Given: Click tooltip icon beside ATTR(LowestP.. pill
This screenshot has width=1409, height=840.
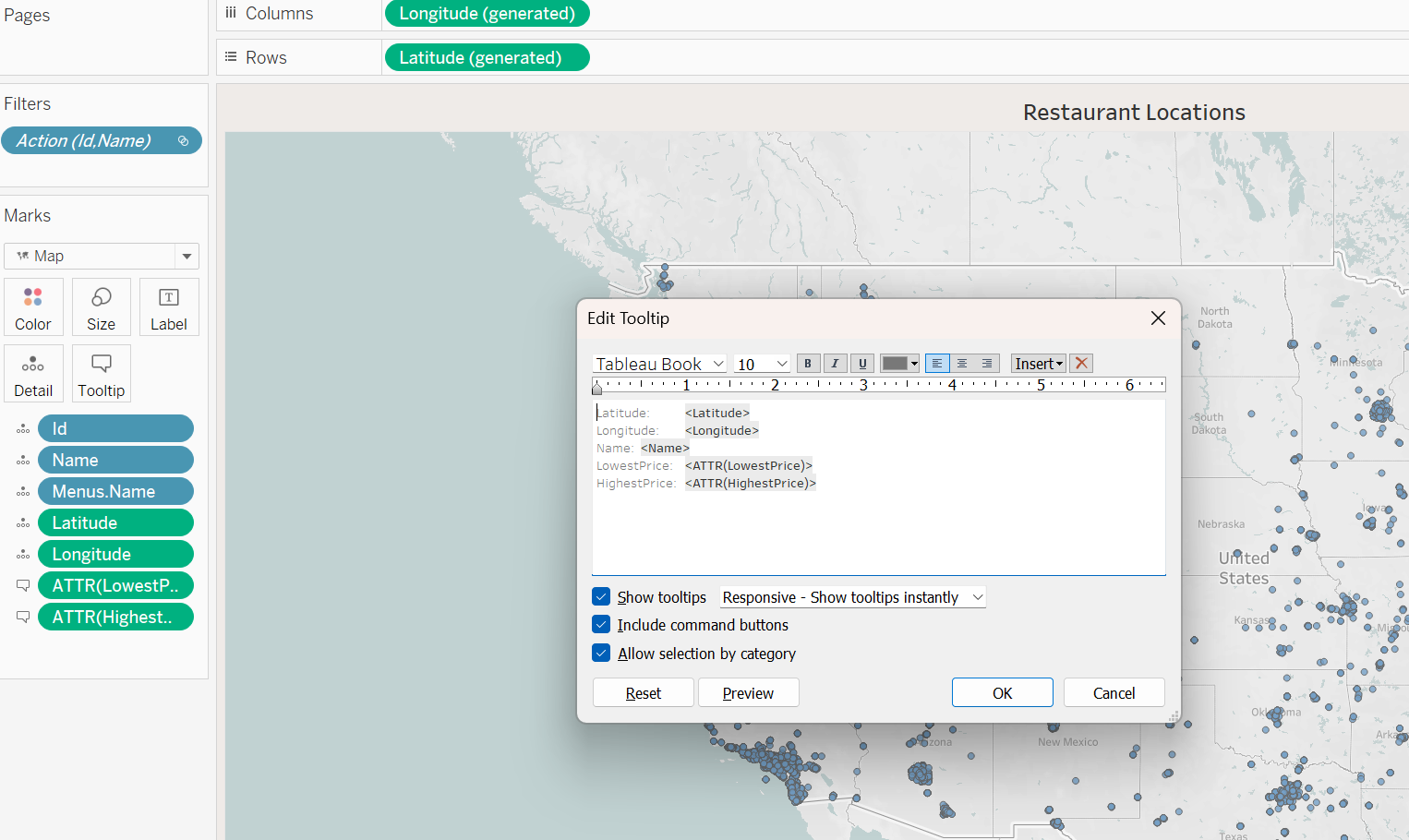Looking at the screenshot, I should coord(23,586).
